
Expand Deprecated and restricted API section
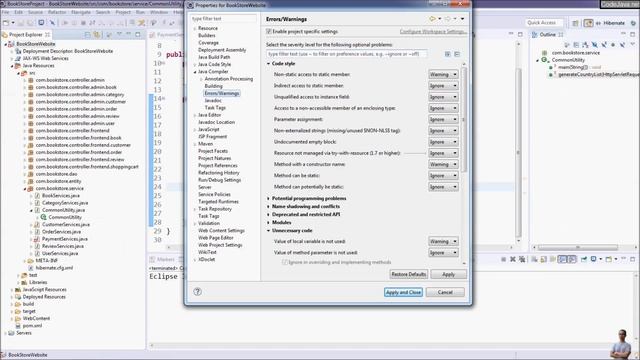click(x=269, y=214)
